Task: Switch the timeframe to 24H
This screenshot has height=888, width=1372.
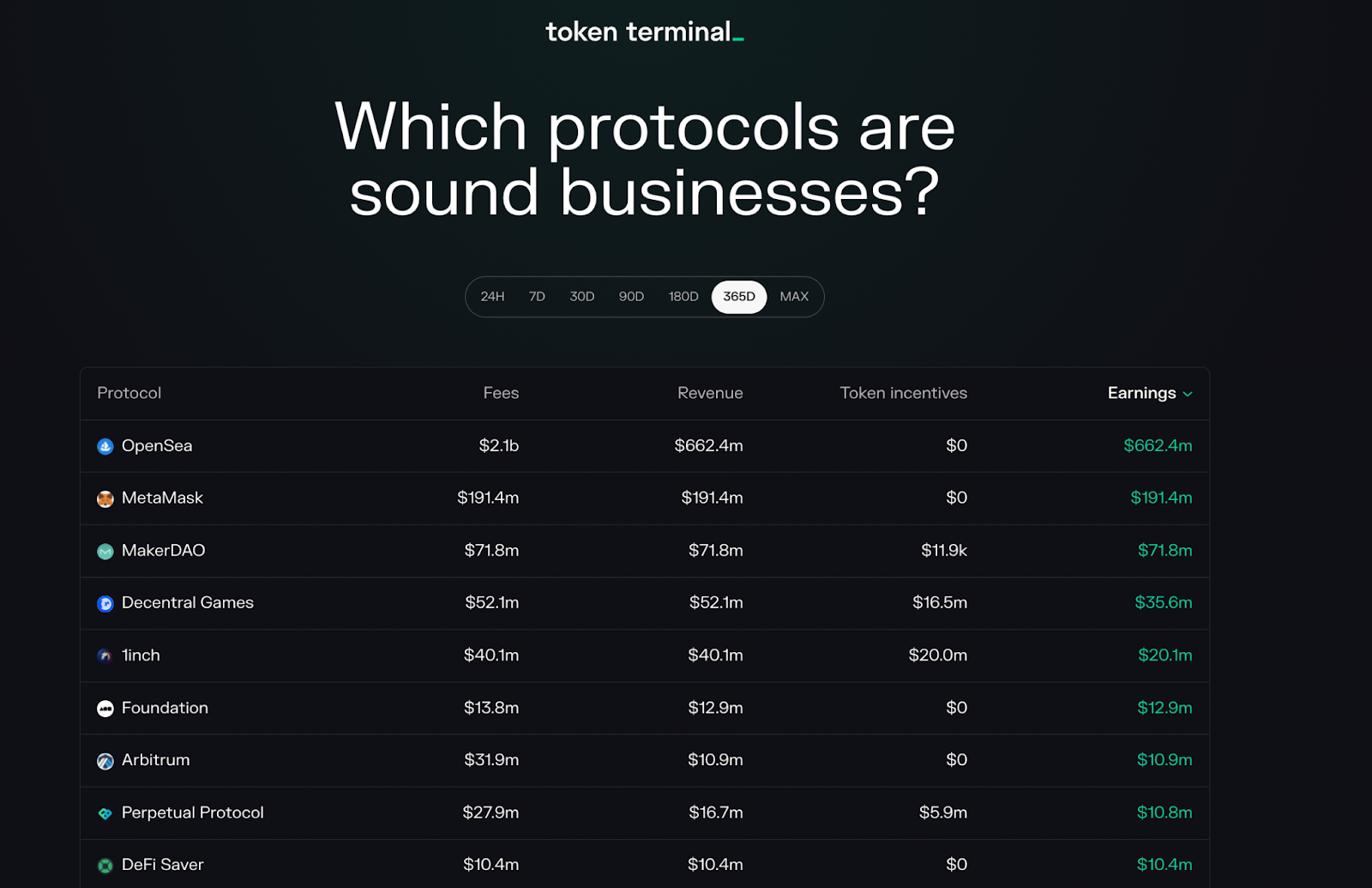Action: [492, 297]
